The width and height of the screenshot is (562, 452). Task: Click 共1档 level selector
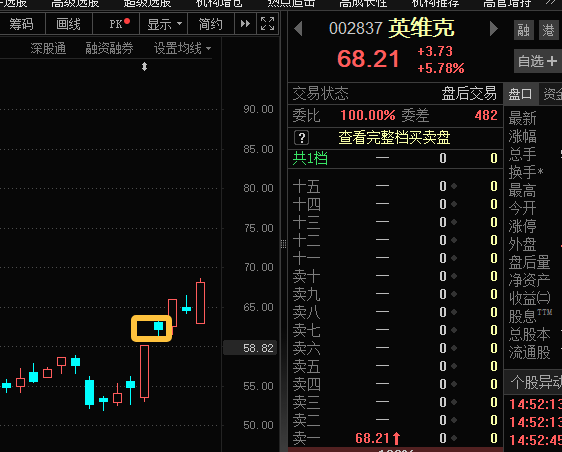pos(310,158)
